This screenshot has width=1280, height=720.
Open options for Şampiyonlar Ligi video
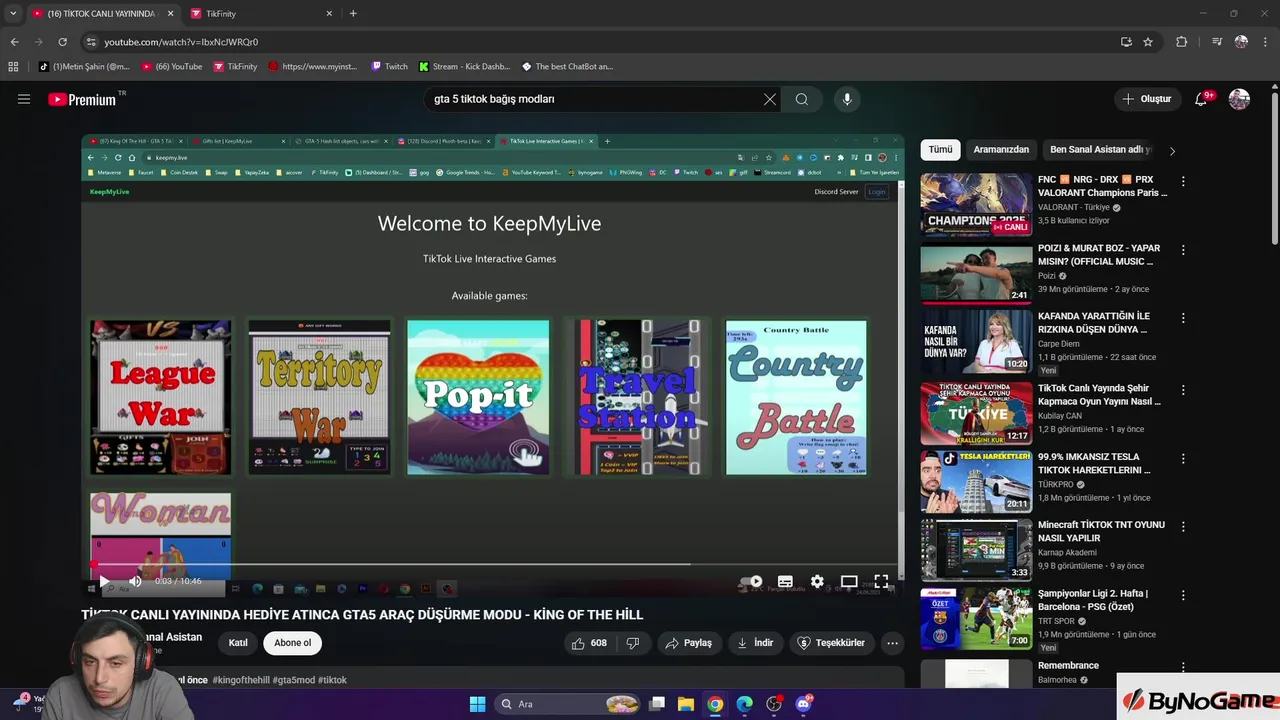point(1183,594)
